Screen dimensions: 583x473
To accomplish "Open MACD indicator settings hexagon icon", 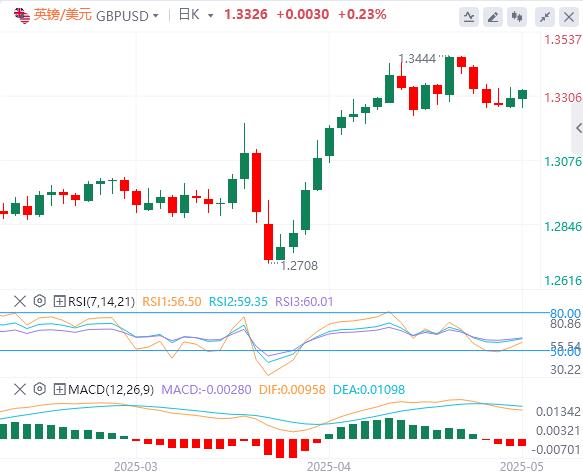I will 39,389.
